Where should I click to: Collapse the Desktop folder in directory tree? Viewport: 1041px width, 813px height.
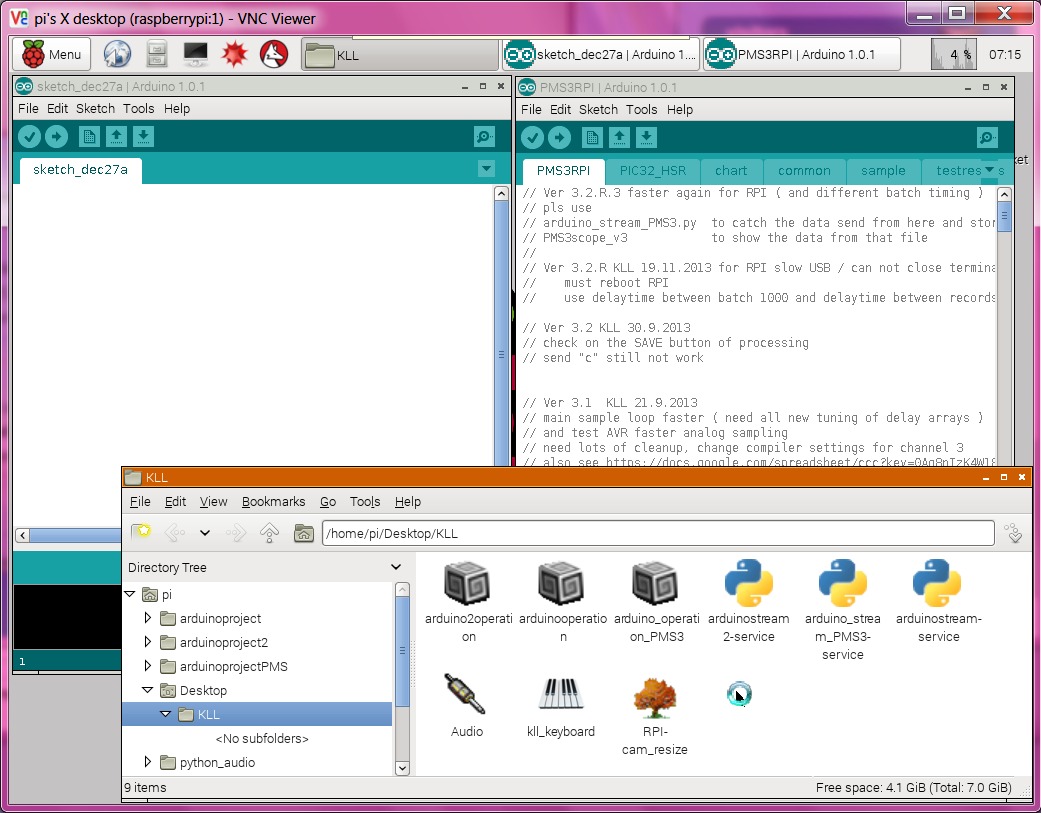(x=148, y=690)
